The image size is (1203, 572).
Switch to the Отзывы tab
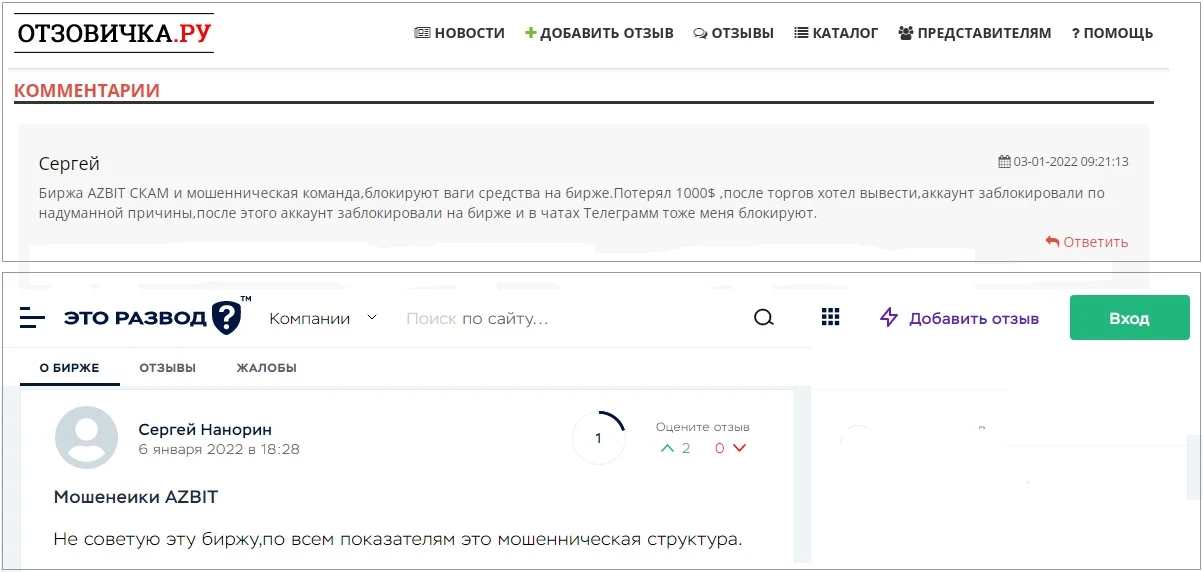click(x=168, y=368)
